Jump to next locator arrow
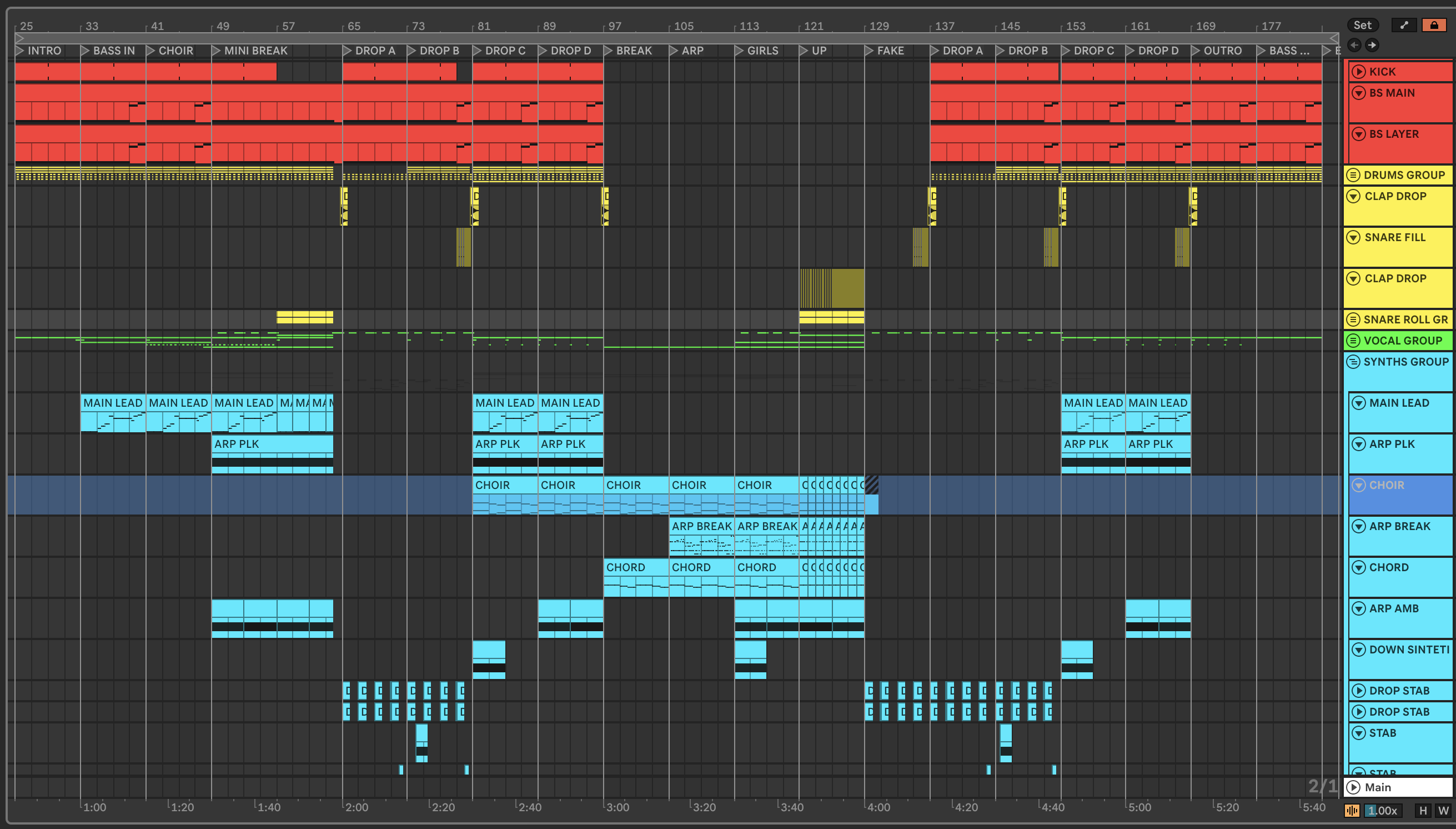1456x829 pixels. point(1372,45)
